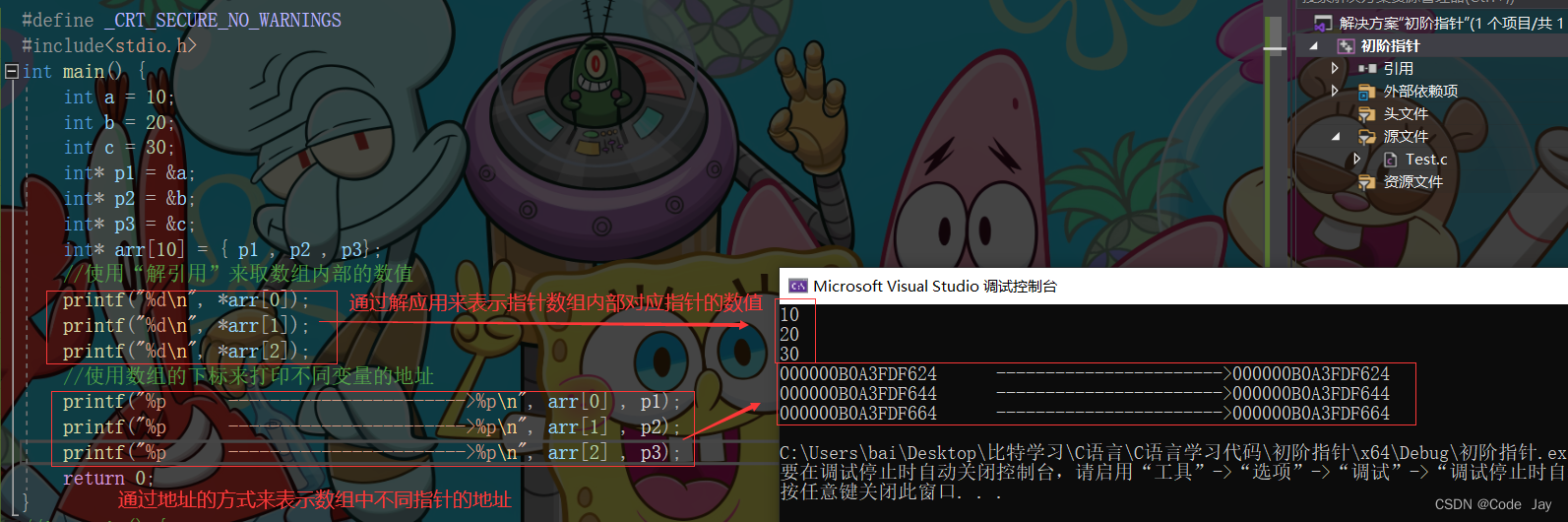The image size is (1568, 522).
Task: Click the printf line with arr[1], p2
Action: 372,427
